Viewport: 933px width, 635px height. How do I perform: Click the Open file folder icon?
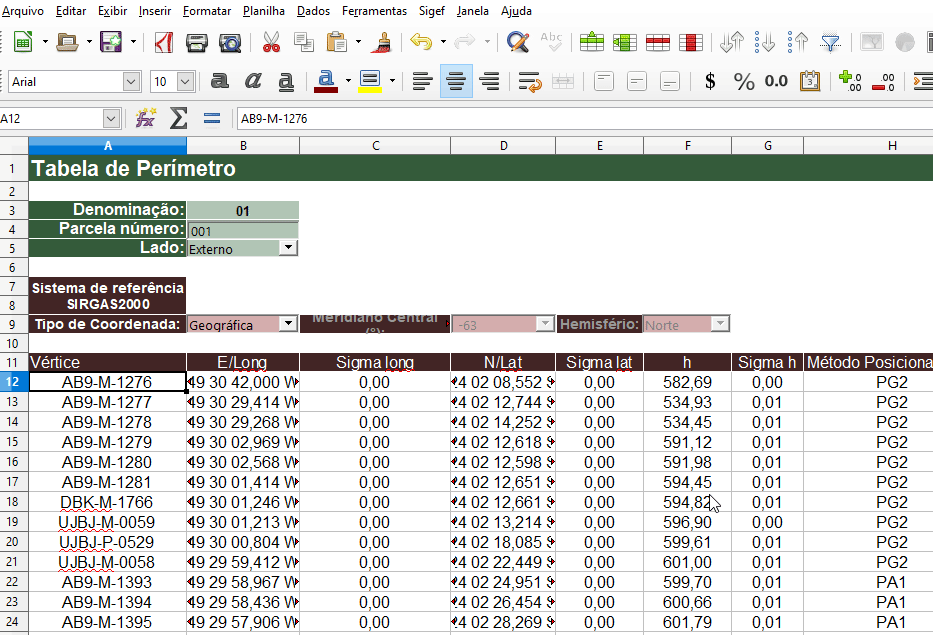point(67,42)
